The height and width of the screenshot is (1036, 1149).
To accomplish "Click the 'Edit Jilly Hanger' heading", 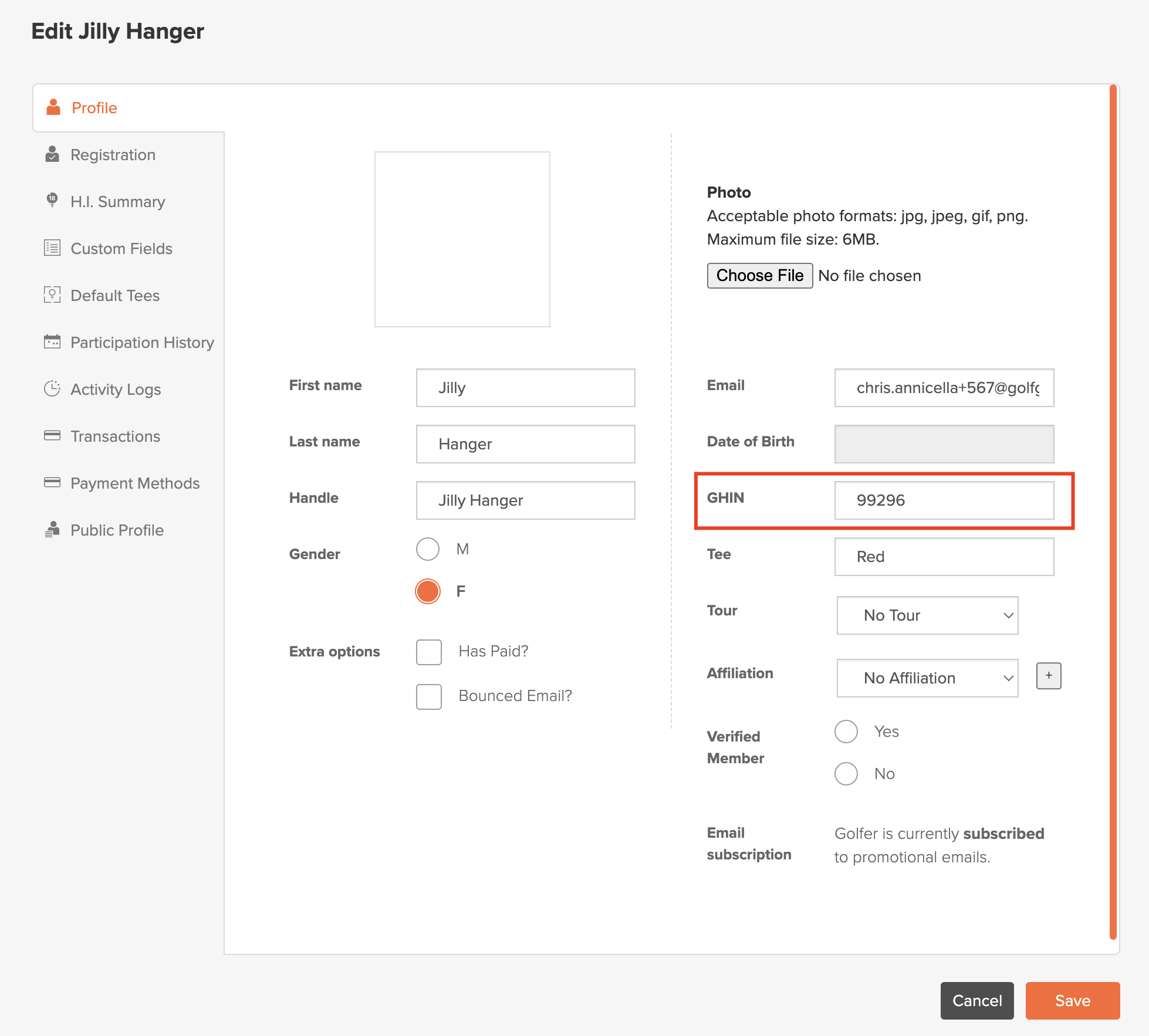I will [x=117, y=31].
